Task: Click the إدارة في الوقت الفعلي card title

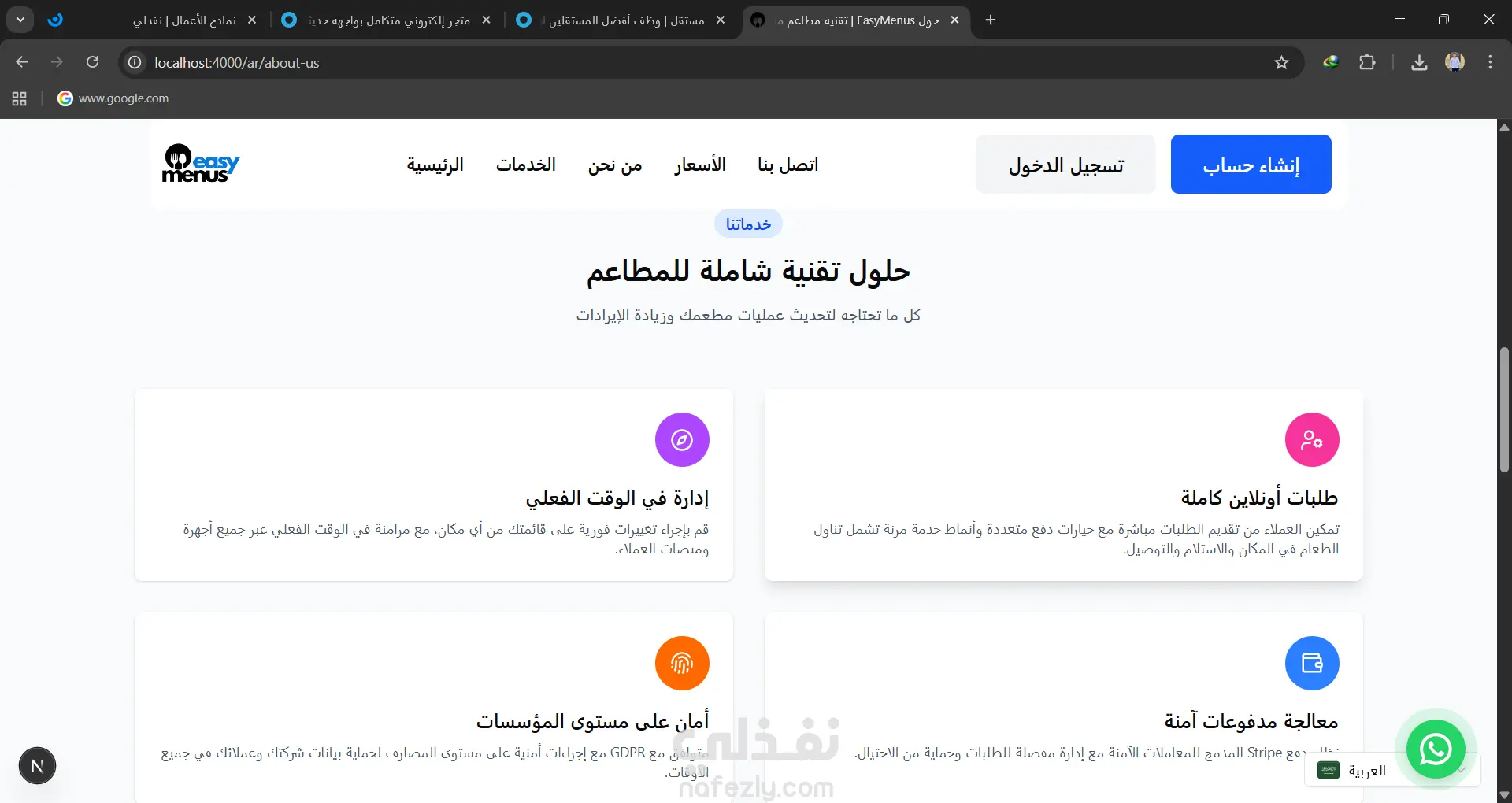Action: pos(617,498)
